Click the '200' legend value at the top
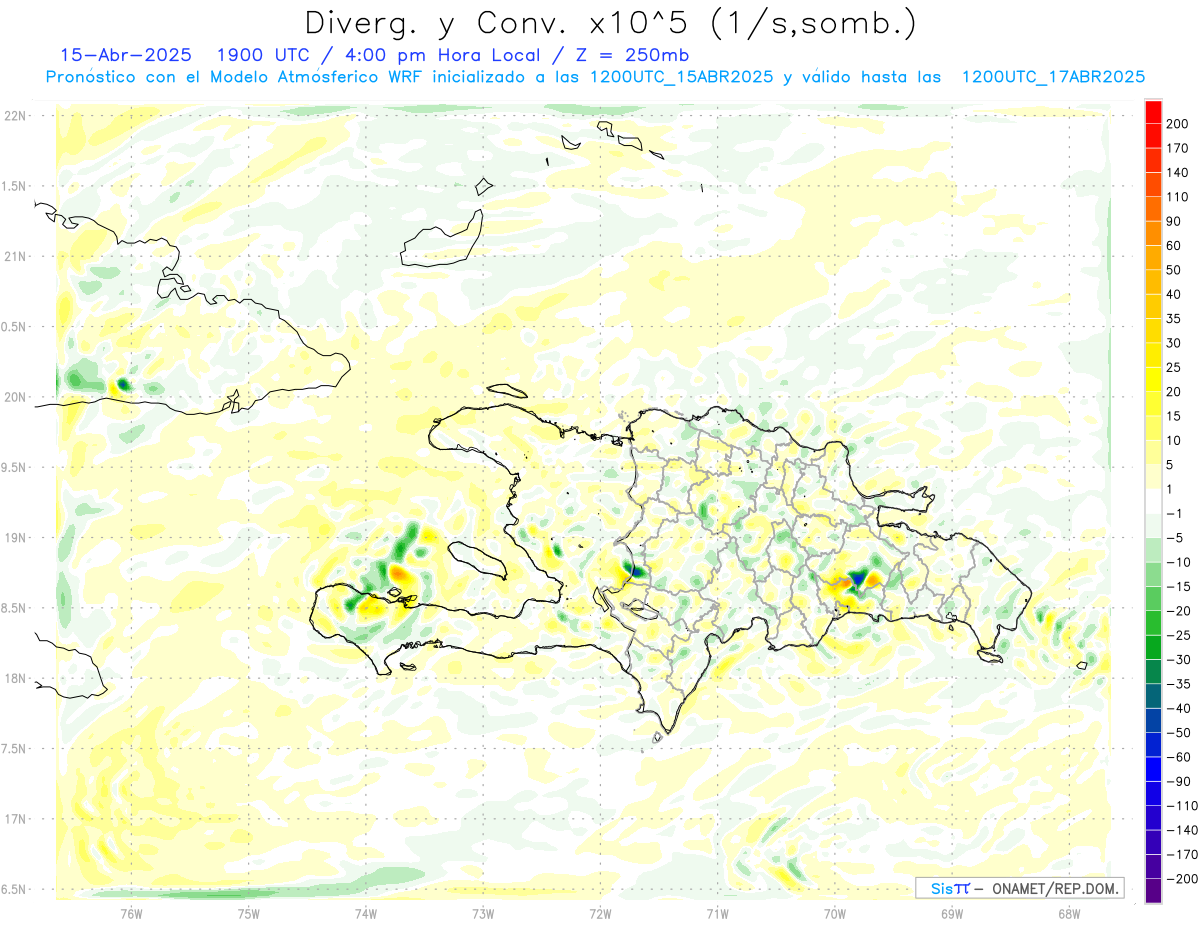1200x927 pixels. (1179, 123)
